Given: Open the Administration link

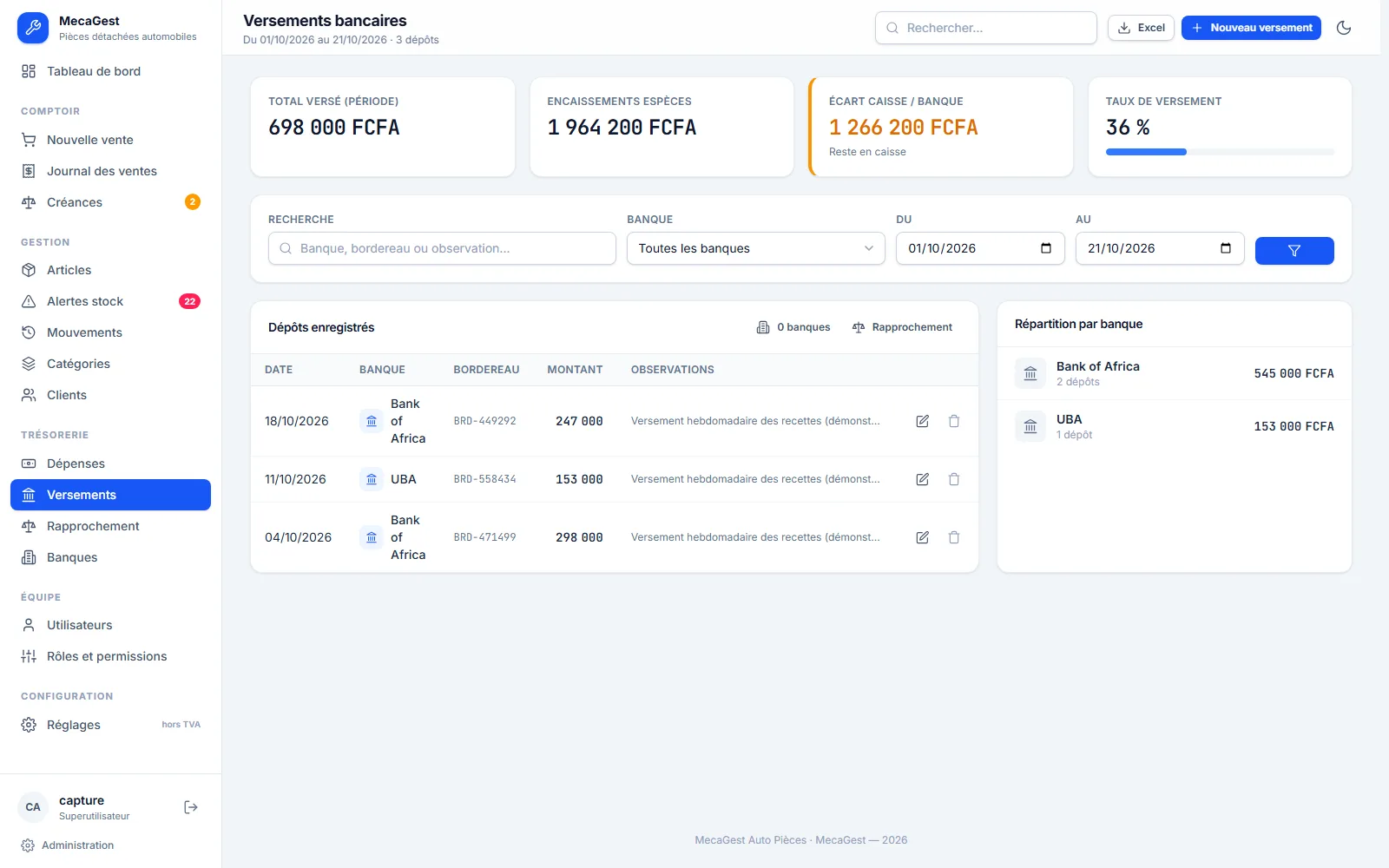Looking at the screenshot, I should click(x=68, y=845).
